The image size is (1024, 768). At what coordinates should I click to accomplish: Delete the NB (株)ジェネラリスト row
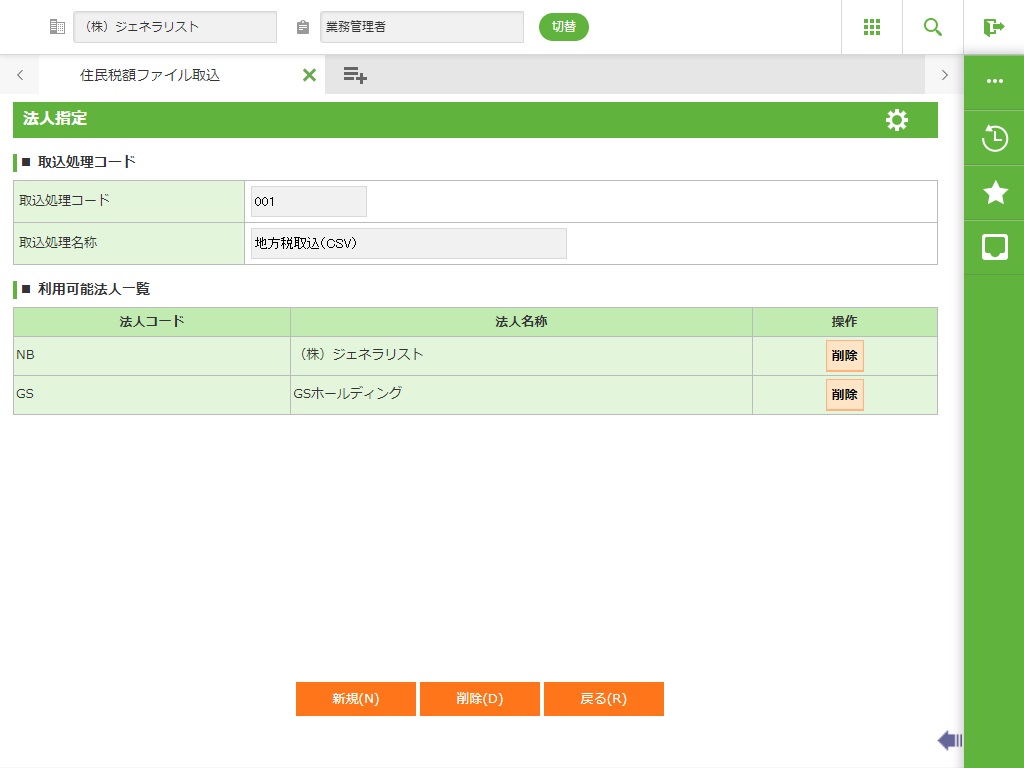(844, 356)
